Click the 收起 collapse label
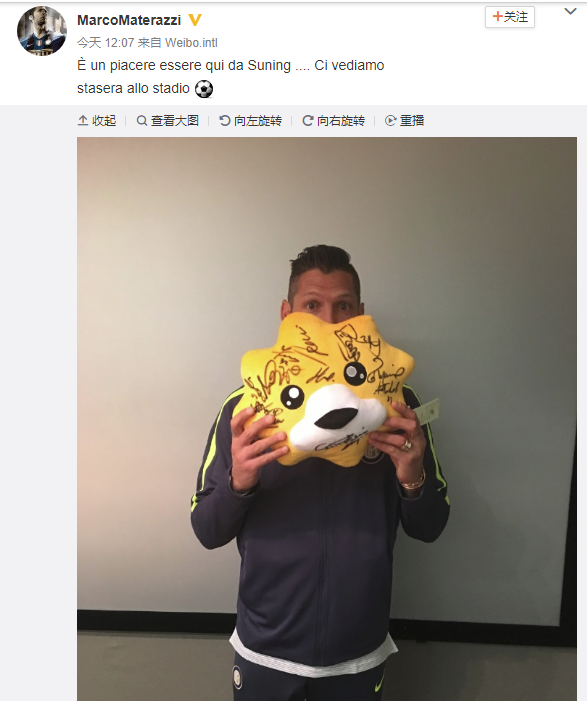The image size is (587, 701). [104, 121]
